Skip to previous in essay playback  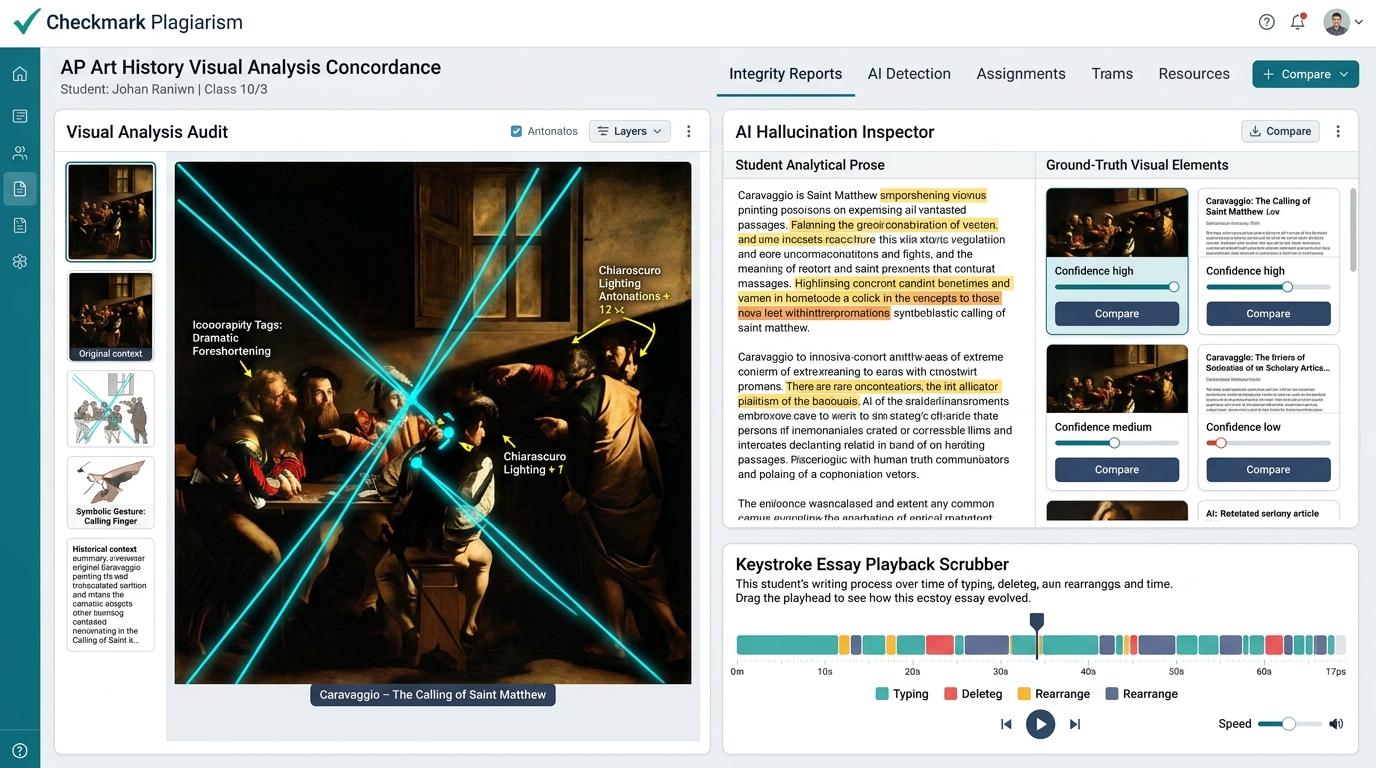[x=1006, y=724]
